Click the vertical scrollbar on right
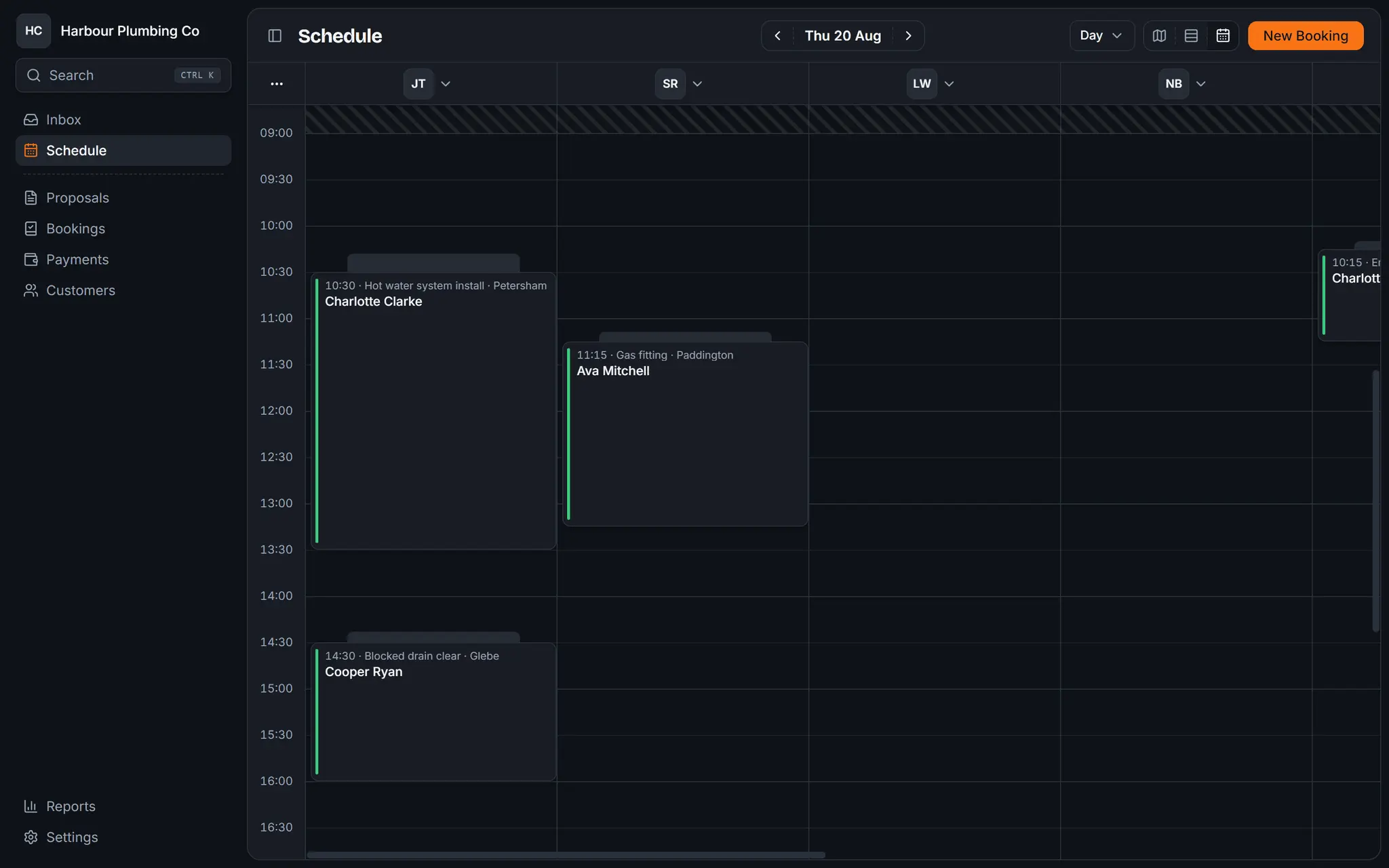The image size is (1389, 868). pyautogui.click(x=1375, y=500)
